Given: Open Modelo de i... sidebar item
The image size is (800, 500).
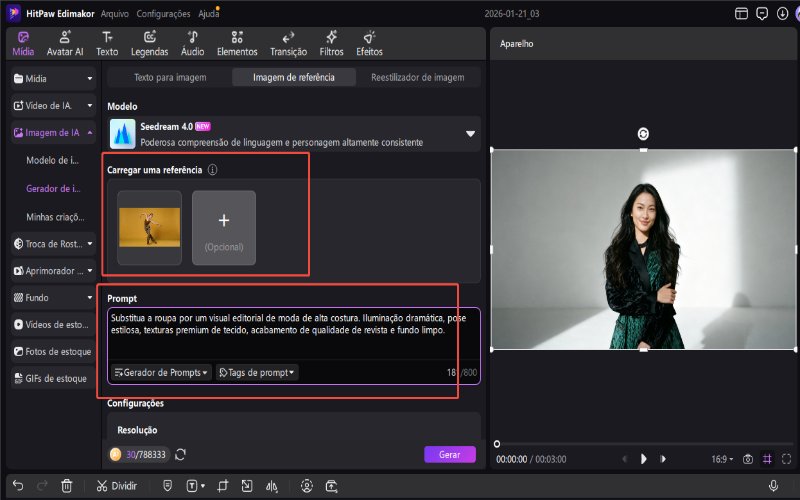Looking at the screenshot, I should (x=53, y=160).
